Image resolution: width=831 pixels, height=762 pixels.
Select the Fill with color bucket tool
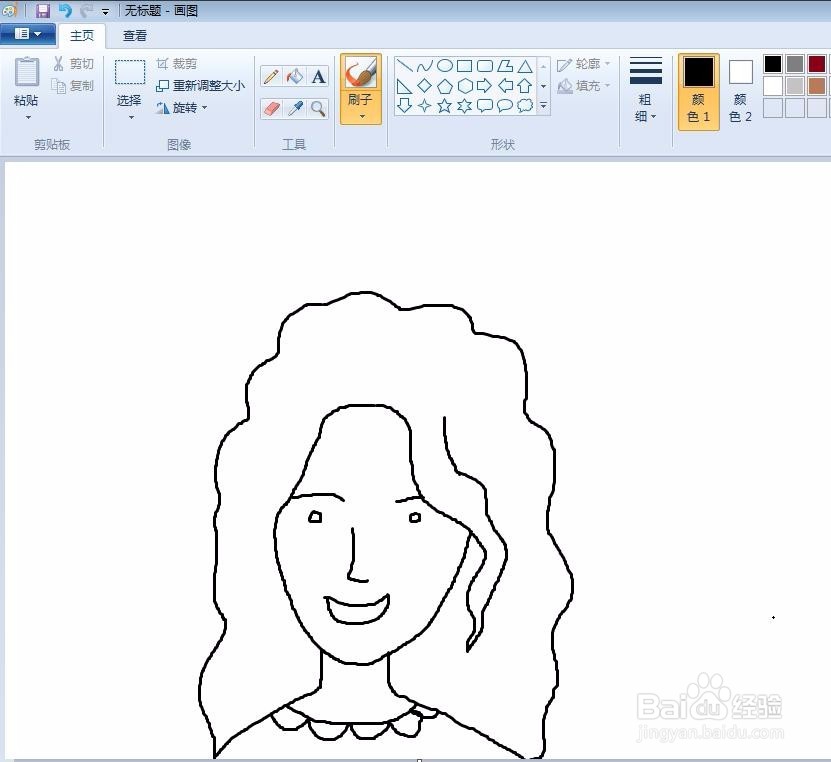(x=294, y=76)
